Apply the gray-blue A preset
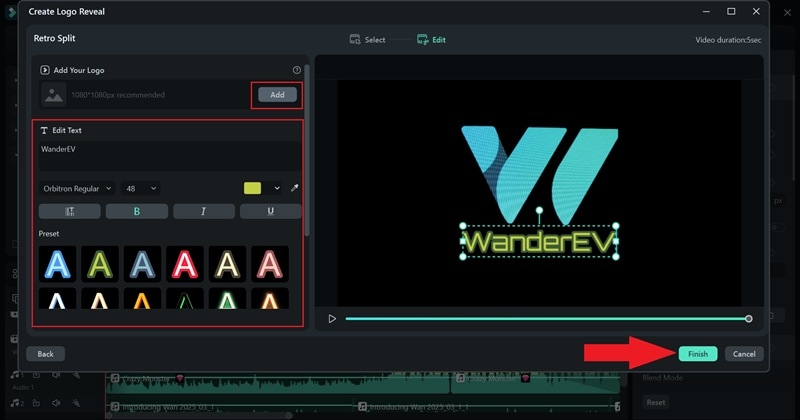This screenshot has width=800, height=420. [x=142, y=264]
